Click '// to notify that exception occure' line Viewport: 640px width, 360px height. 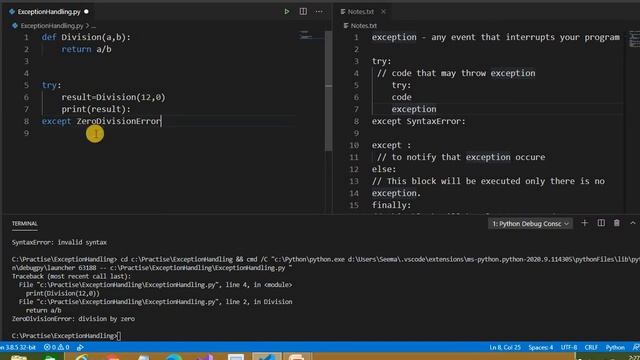[461, 157]
